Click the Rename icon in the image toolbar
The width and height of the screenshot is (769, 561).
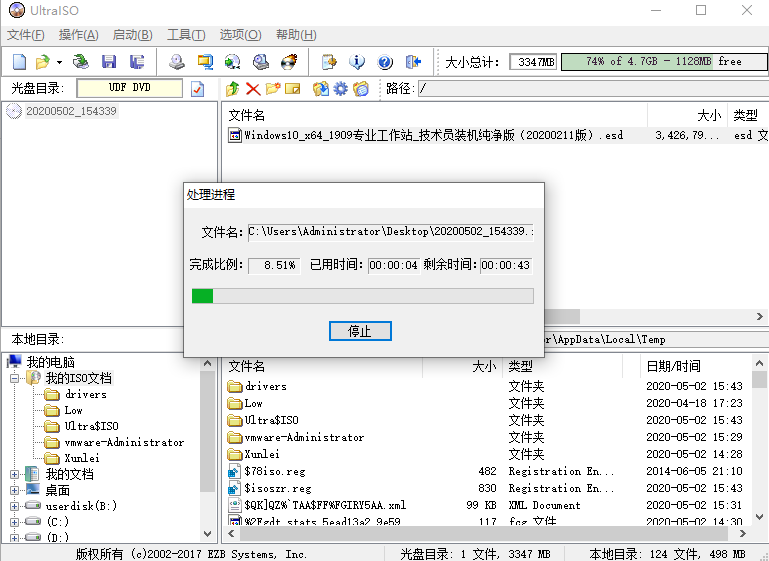tap(293, 89)
